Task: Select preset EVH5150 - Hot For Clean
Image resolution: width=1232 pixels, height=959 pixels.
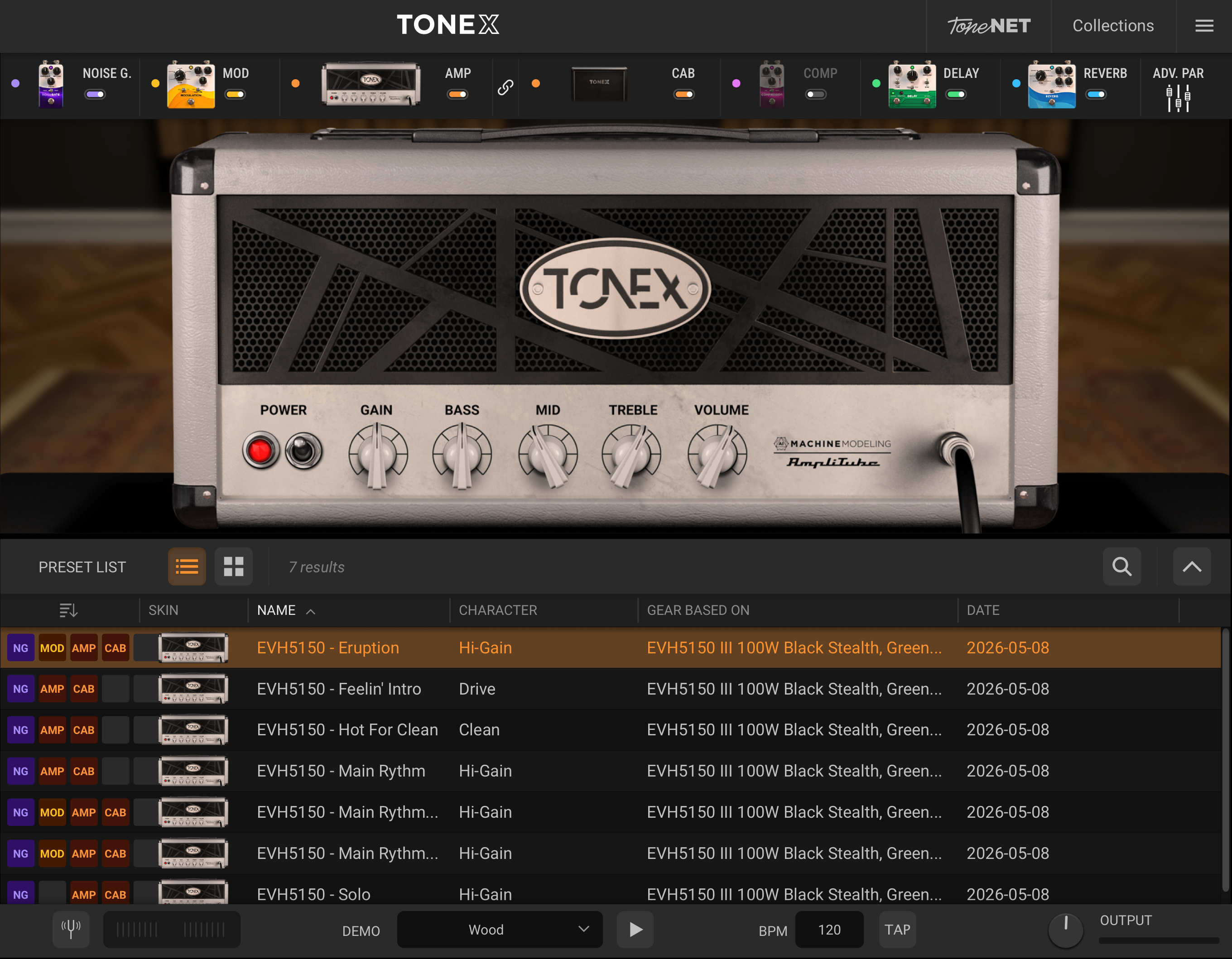Action: tap(611, 730)
